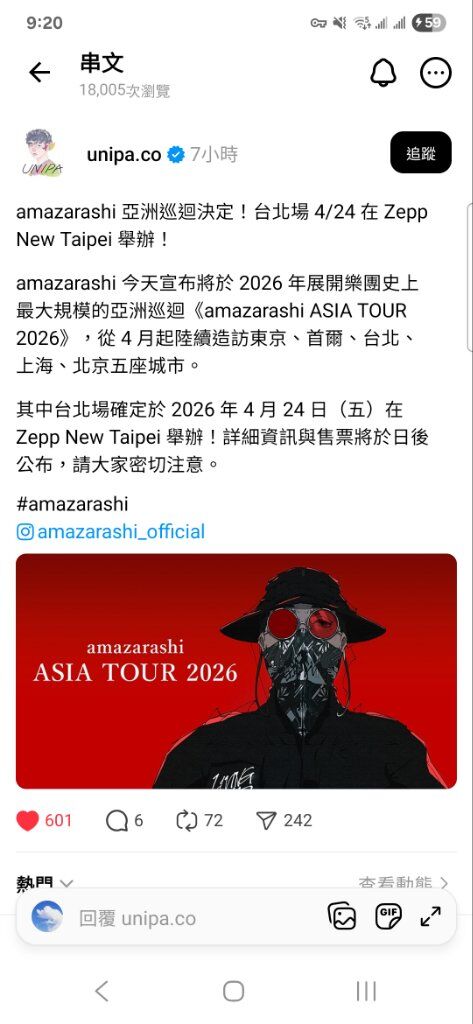Open comments via speech bubble icon

116,820
